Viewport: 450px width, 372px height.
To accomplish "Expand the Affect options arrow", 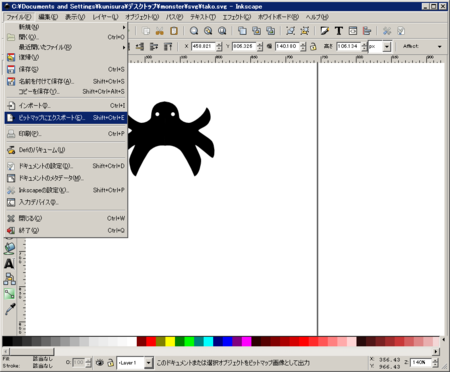I will click(x=440, y=46).
